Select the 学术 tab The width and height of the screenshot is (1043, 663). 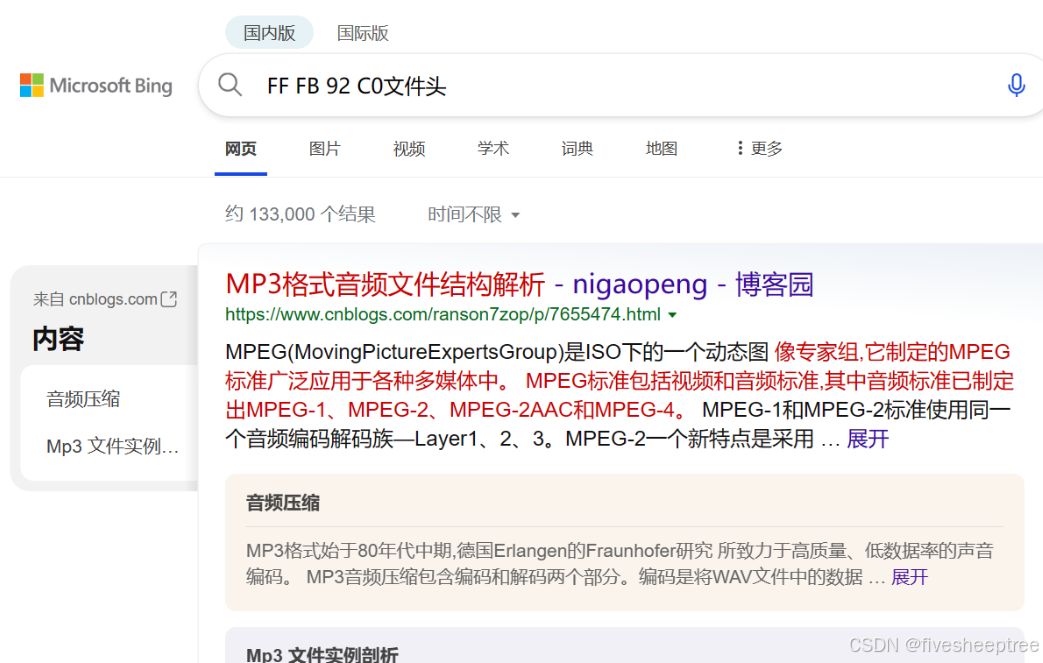(x=493, y=149)
